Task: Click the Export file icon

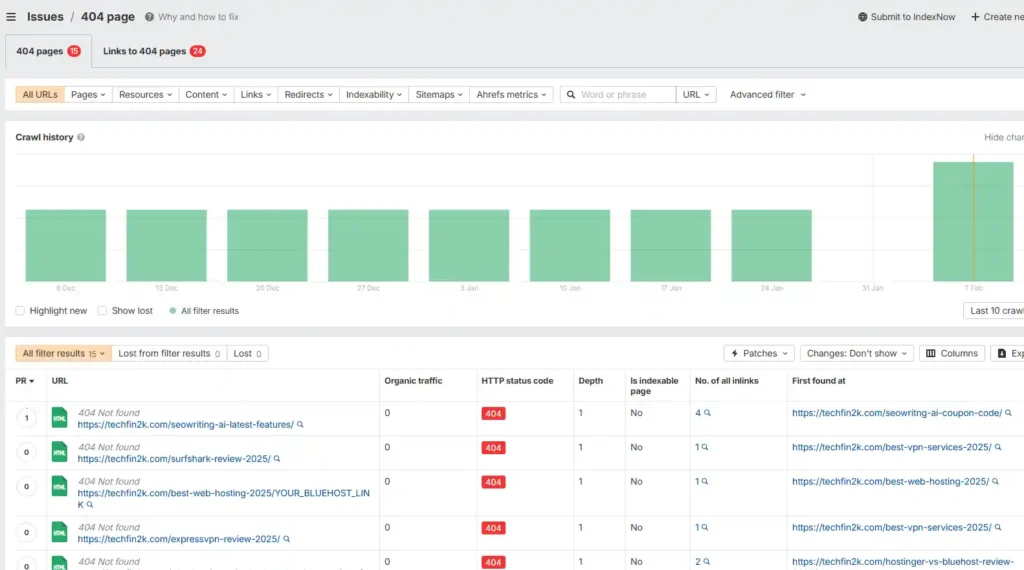Action: pos(1002,353)
